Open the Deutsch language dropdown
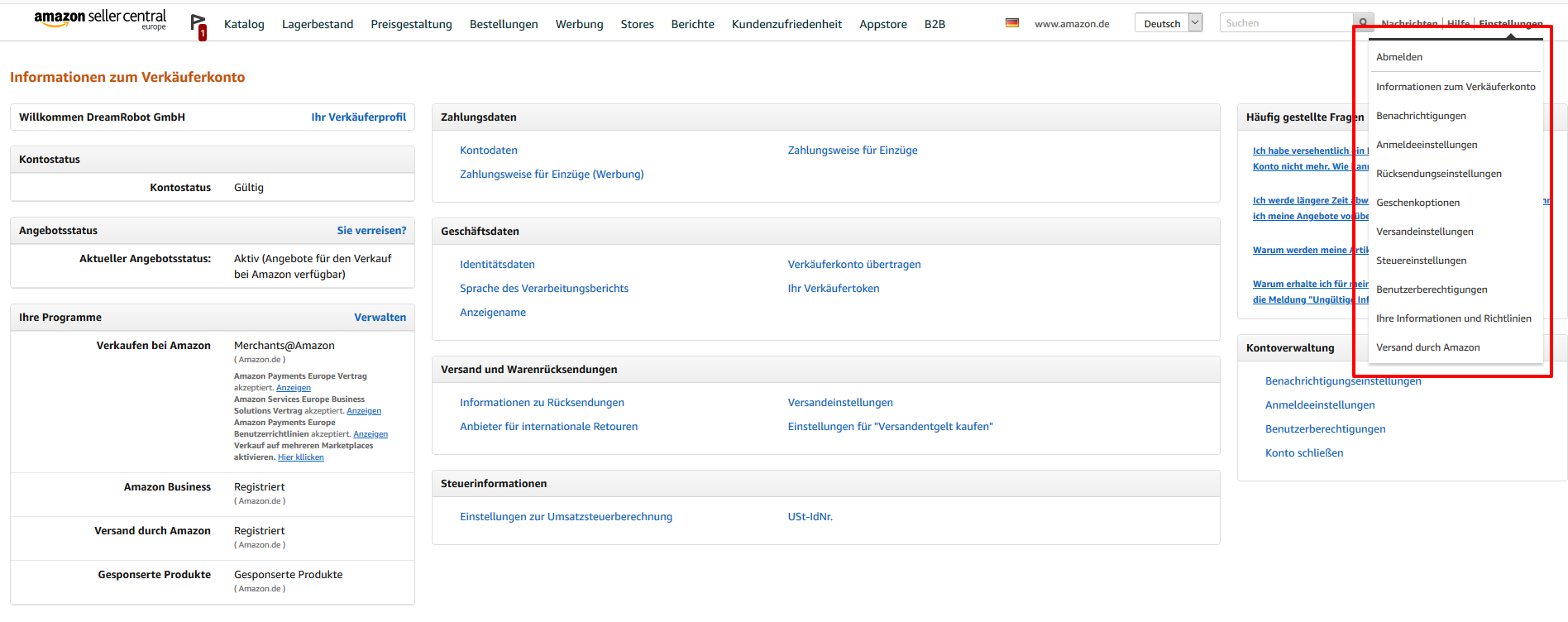1568x622 pixels. pyautogui.click(x=1169, y=23)
